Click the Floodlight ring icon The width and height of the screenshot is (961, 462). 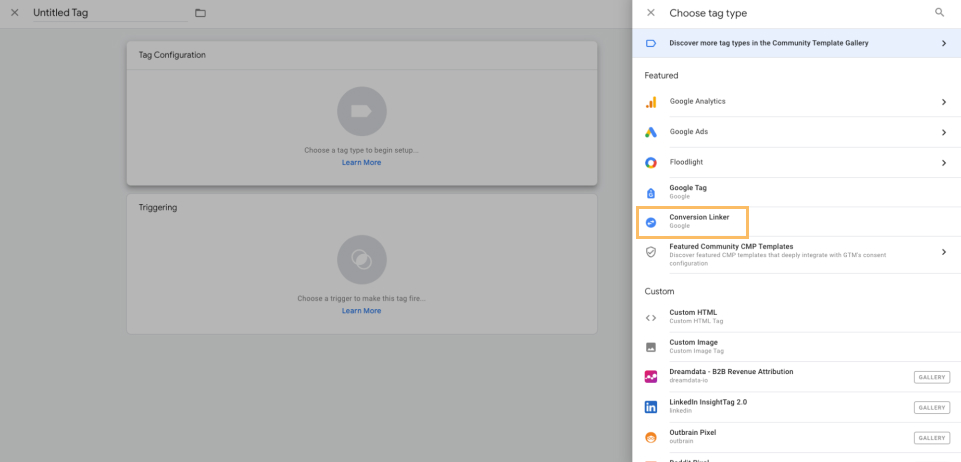point(651,162)
